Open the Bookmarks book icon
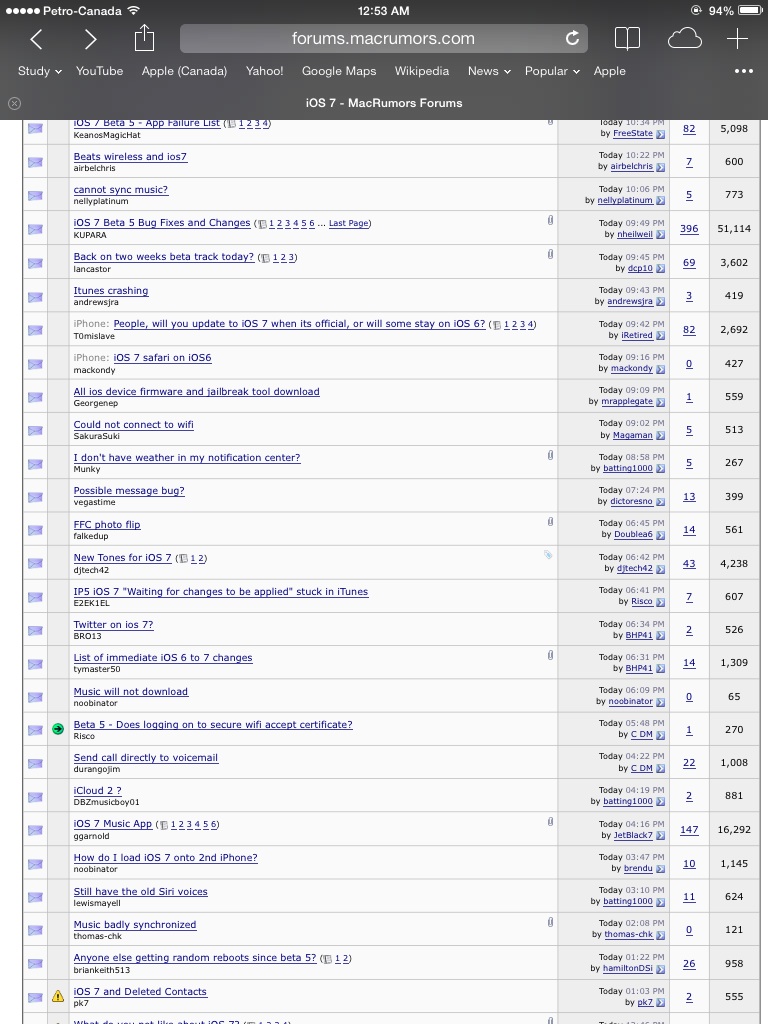The image size is (768, 1024). 627,39
